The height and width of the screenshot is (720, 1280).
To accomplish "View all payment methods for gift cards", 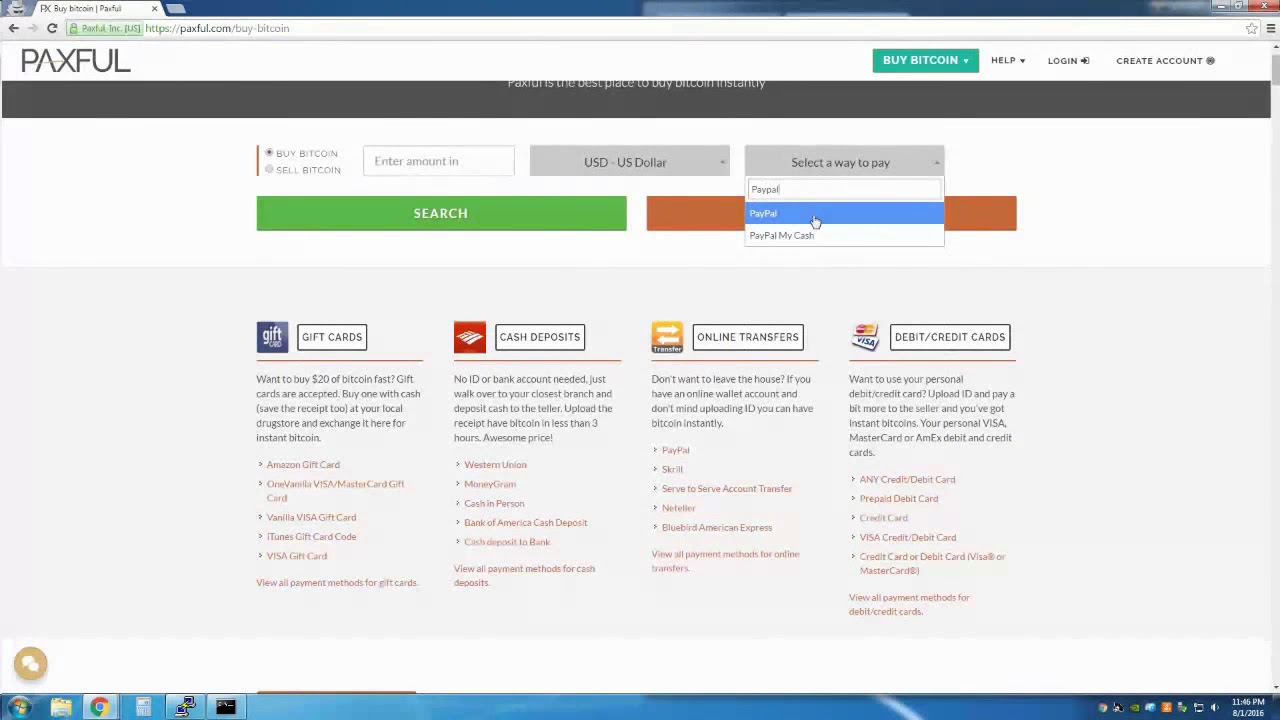I will pyautogui.click(x=337, y=582).
